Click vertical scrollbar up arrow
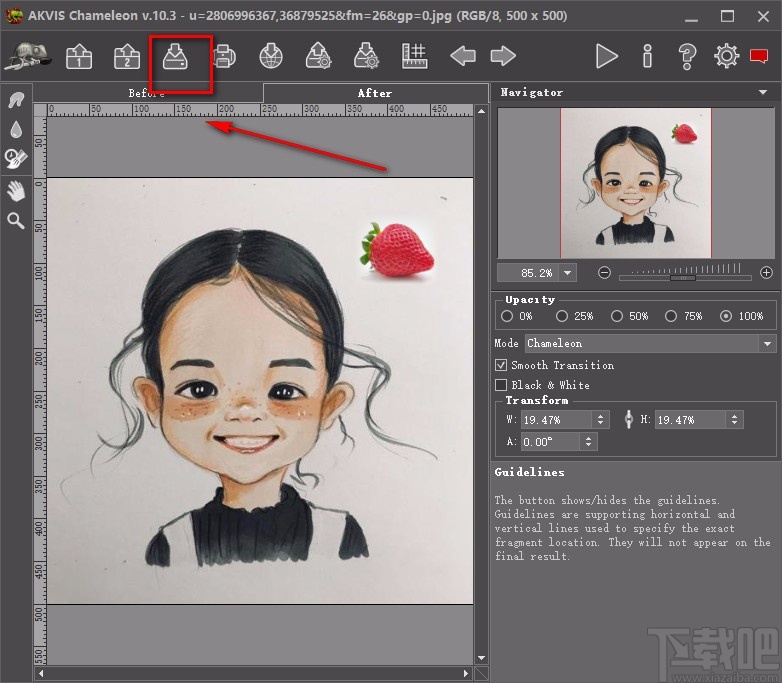Screen dimensions: 782x683 click(481, 111)
